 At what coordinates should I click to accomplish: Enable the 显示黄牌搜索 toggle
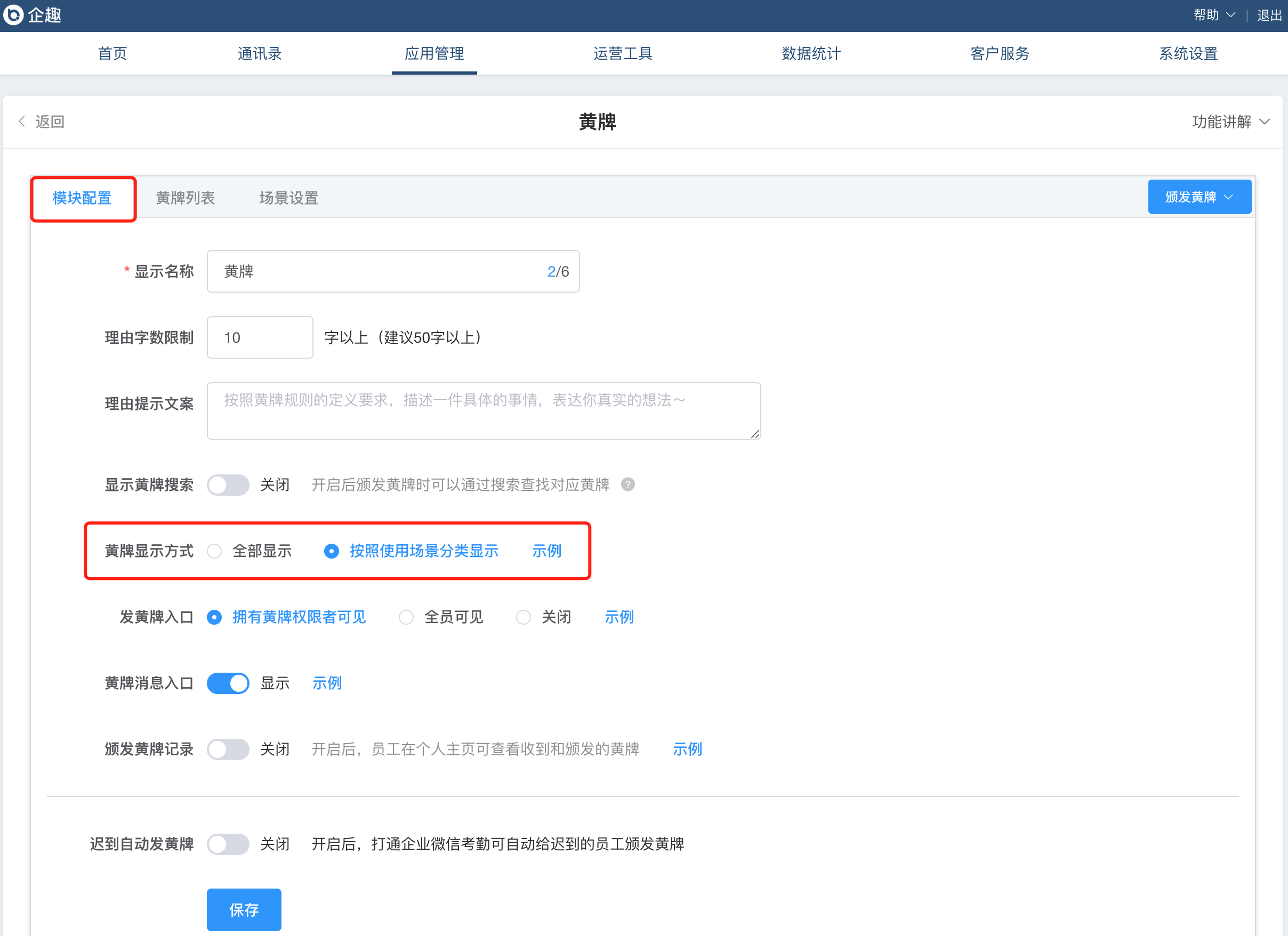(228, 485)
